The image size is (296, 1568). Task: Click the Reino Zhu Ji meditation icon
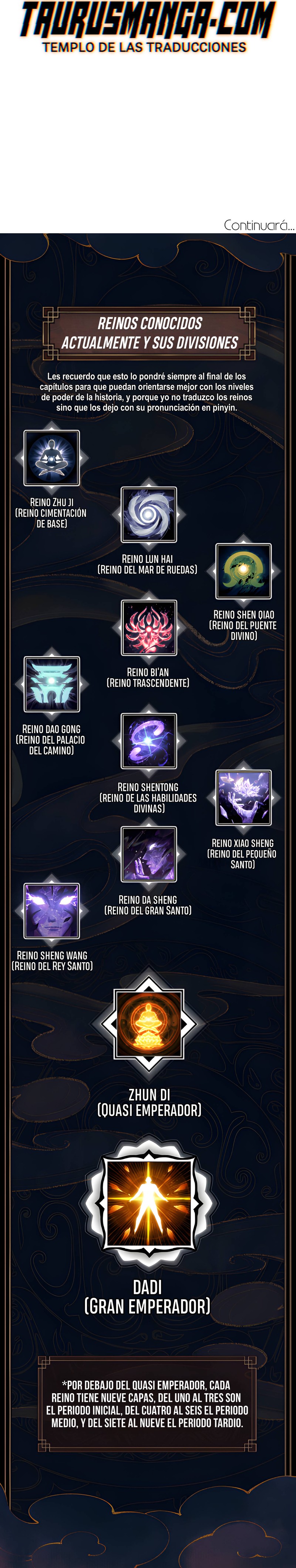click(x=52, y=457)
